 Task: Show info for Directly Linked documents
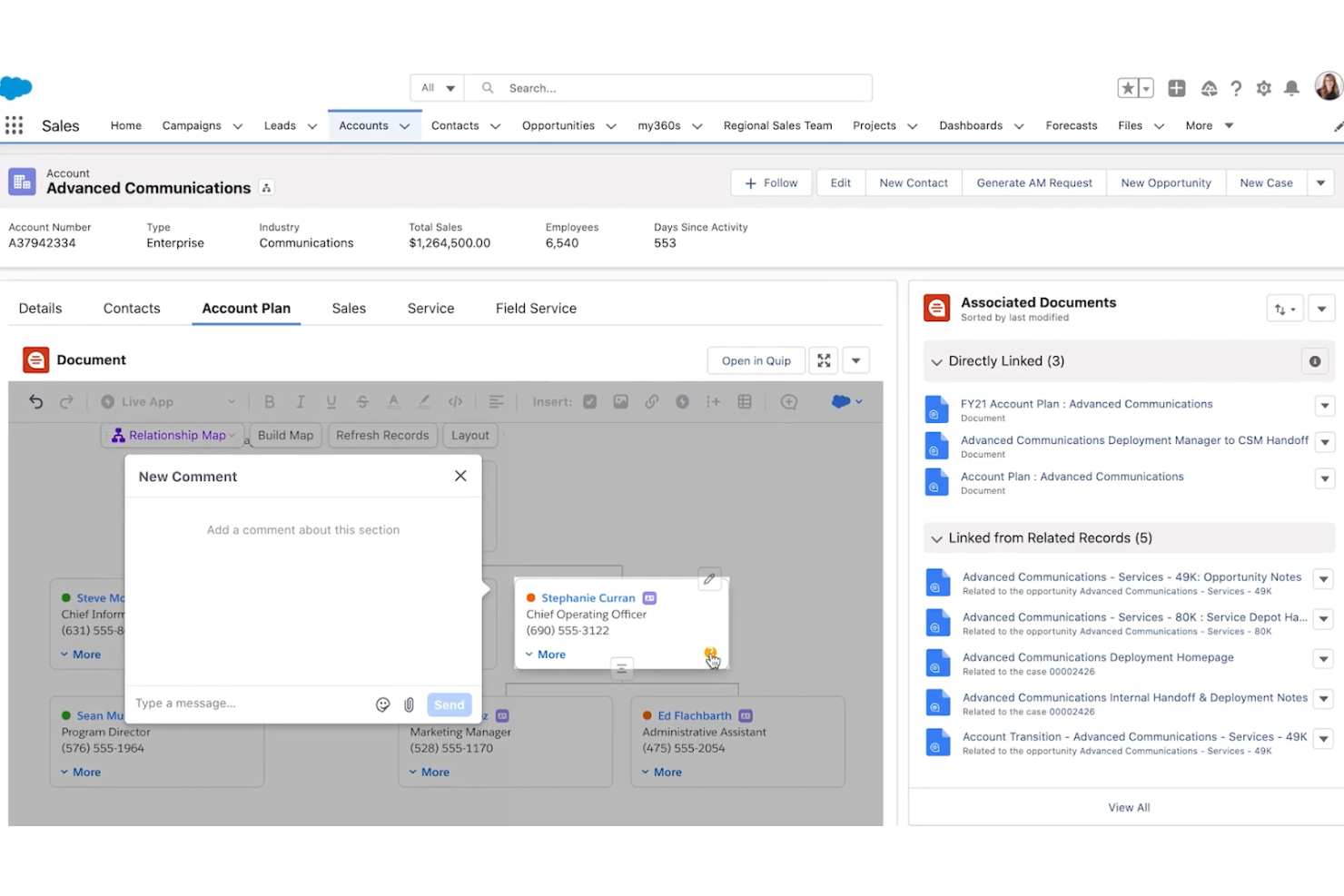1315,361
